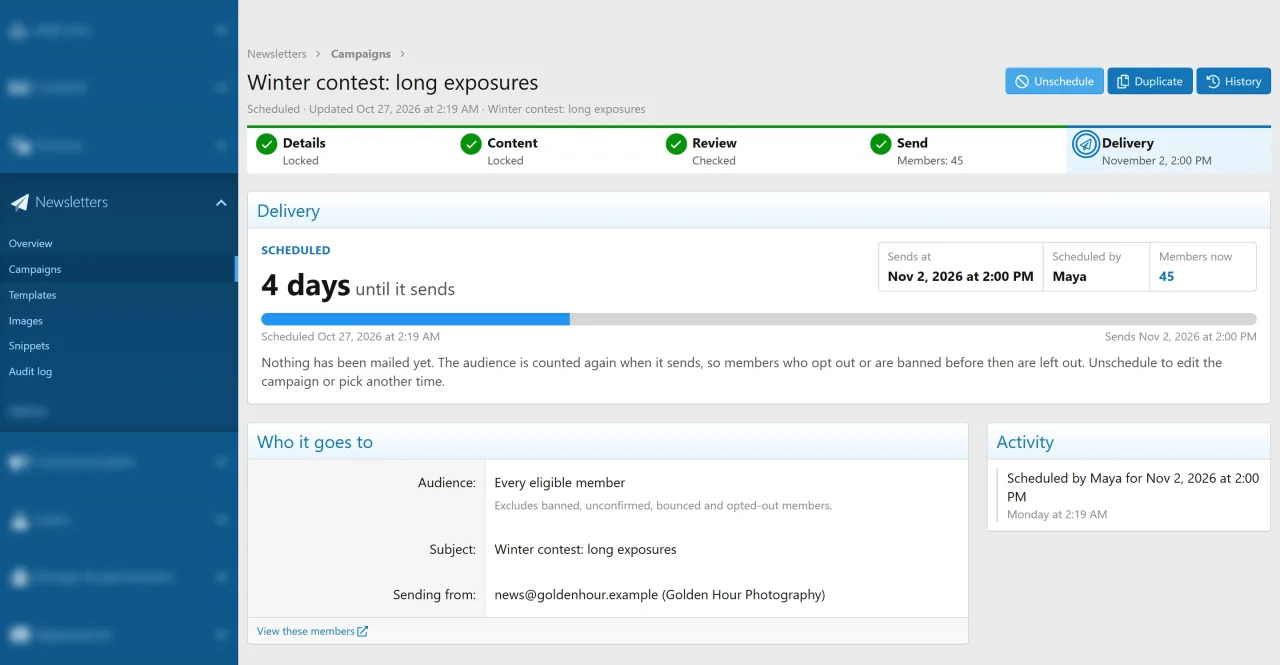Click the Newsletters paper plane icon in the sidebar
Image resolution: width=1280 pixels, height=665 pixels.
[x=20, y=202]
